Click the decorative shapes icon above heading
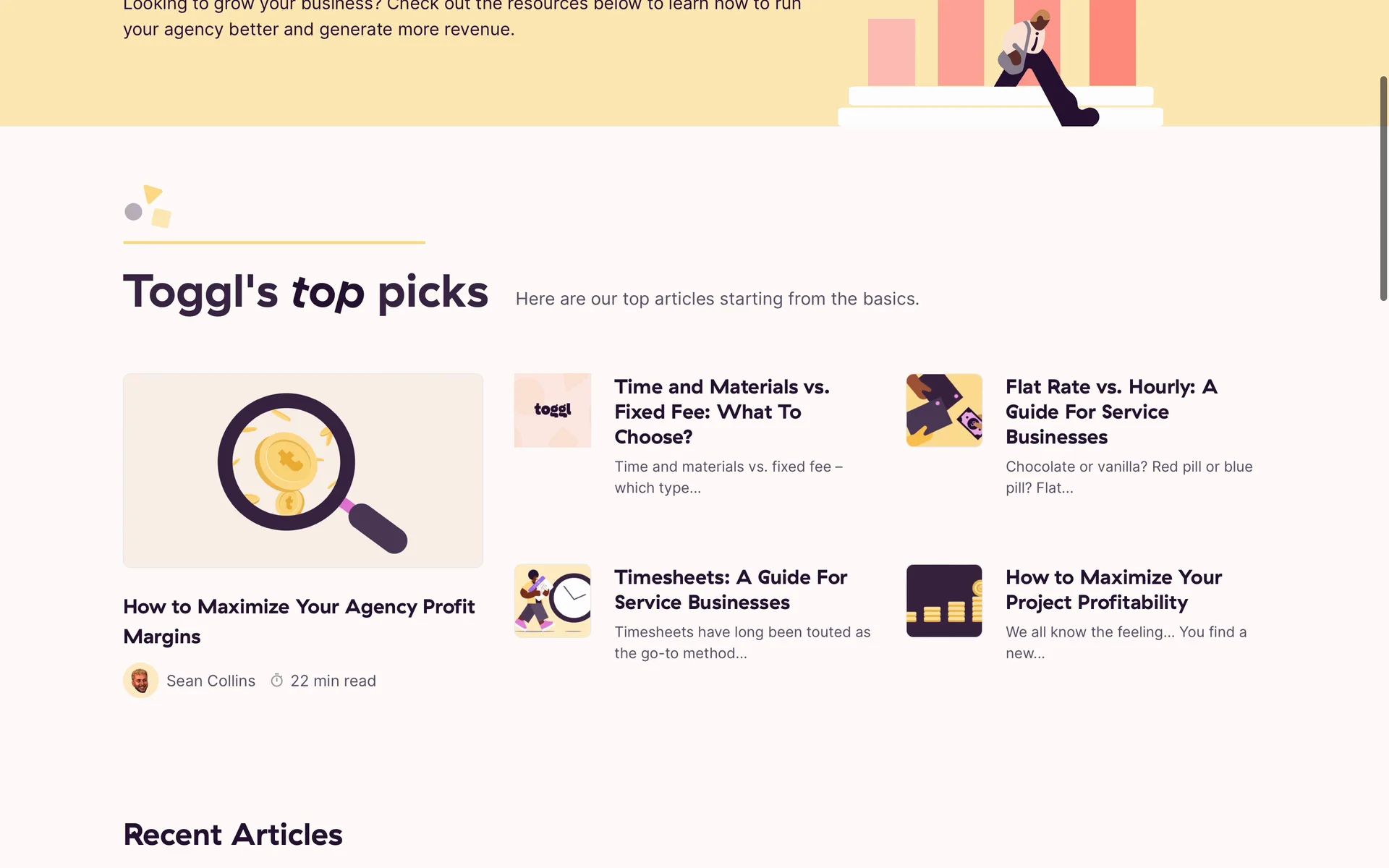Viewport: 1389px width, 868px height. tap(148, 206)
